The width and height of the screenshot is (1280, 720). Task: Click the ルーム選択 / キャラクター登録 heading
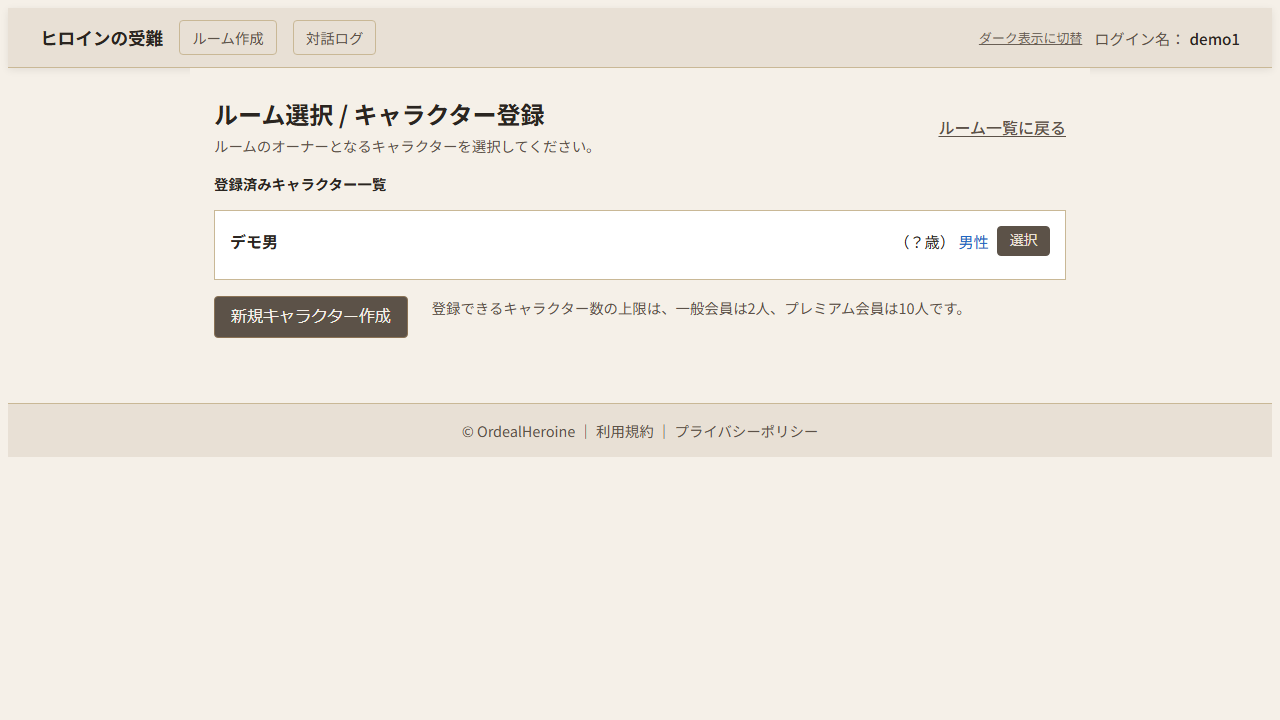(379, 115)
